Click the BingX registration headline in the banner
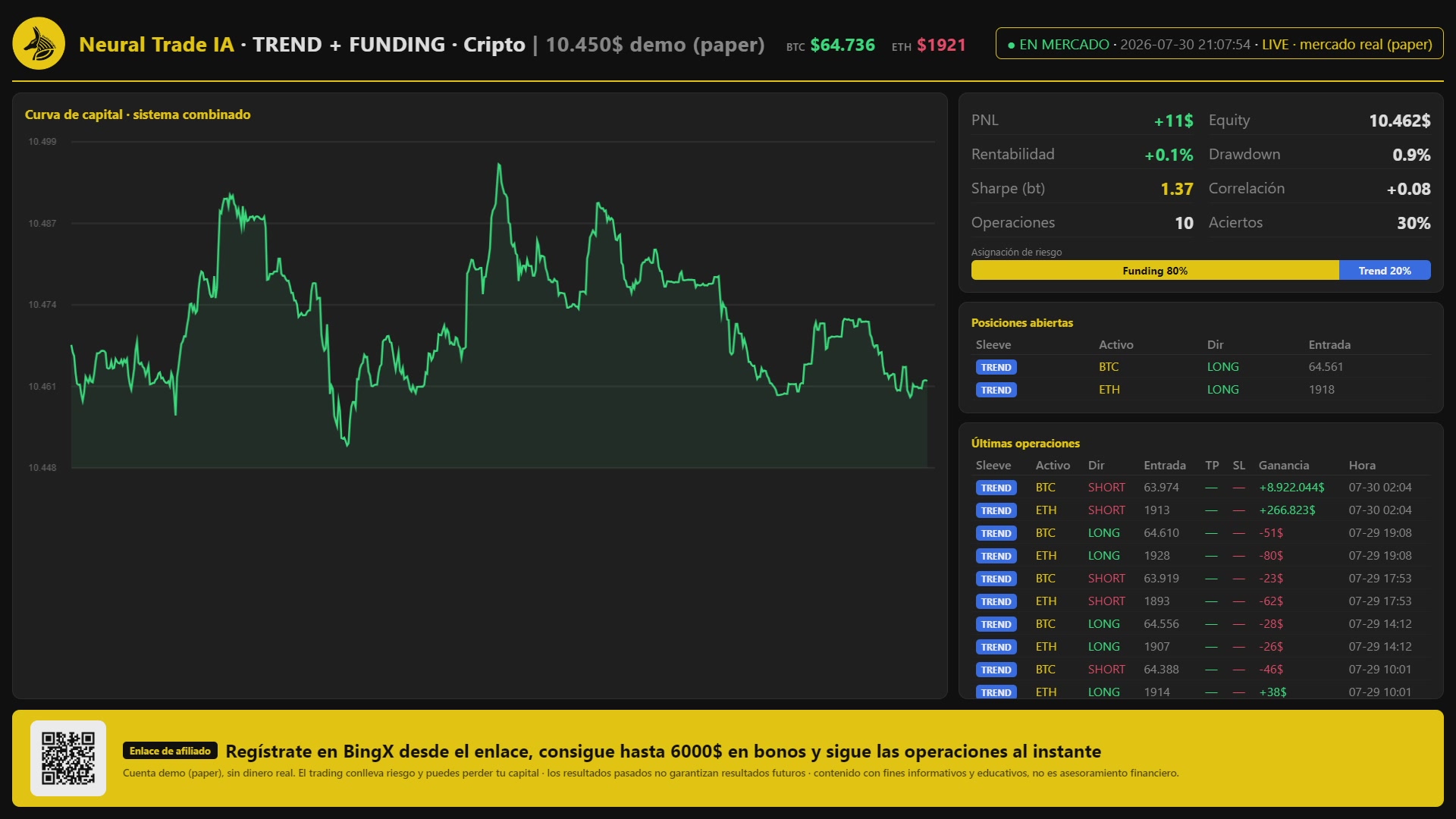The image size is (1456, 819). tap(664, 752)
